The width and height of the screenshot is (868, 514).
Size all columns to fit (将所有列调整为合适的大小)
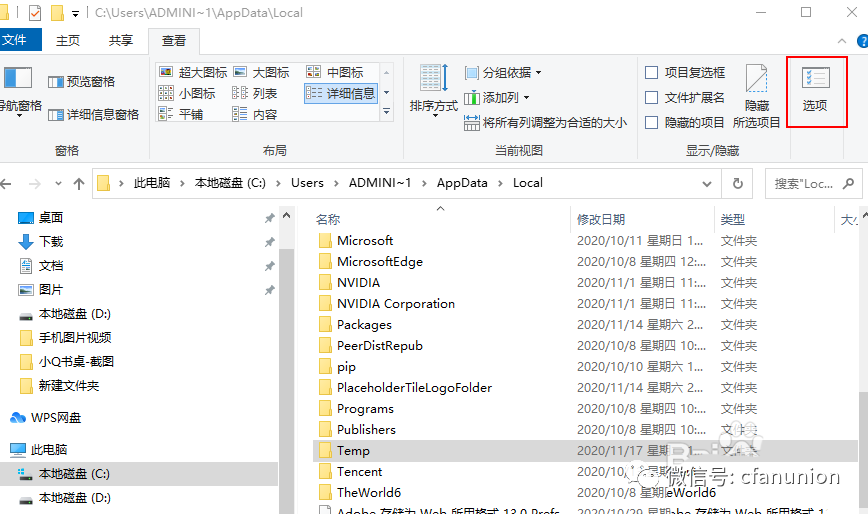pyautogui.click(x=545, y=122)
